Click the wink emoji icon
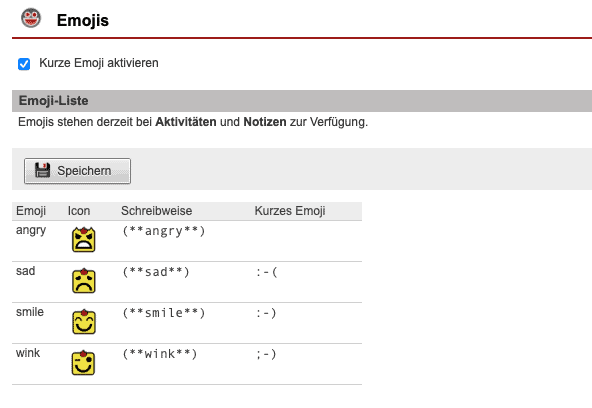This screenshot has width=592, height=408. pos(83,363)
